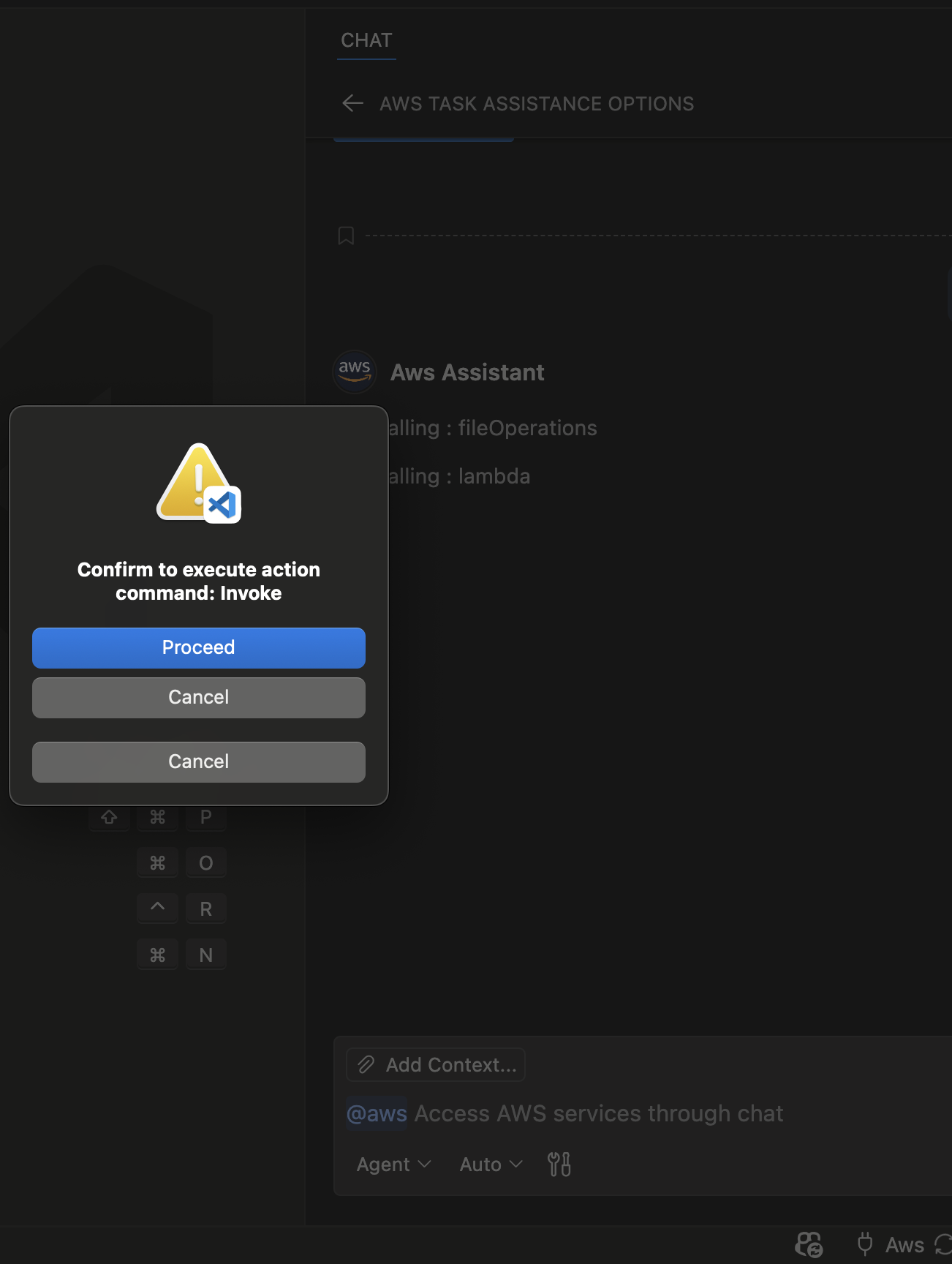Click the 'Calling : fileOperations' text
The image size is (952, 1264).
[x=492, y=428]
